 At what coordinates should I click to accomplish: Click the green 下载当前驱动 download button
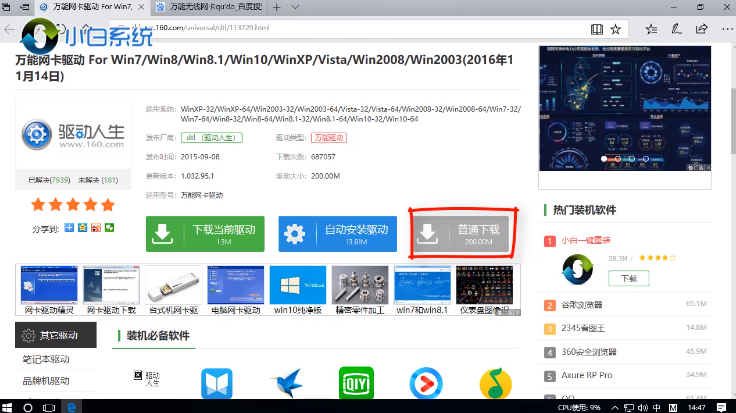pyautogui.click(x=205, y=234)
